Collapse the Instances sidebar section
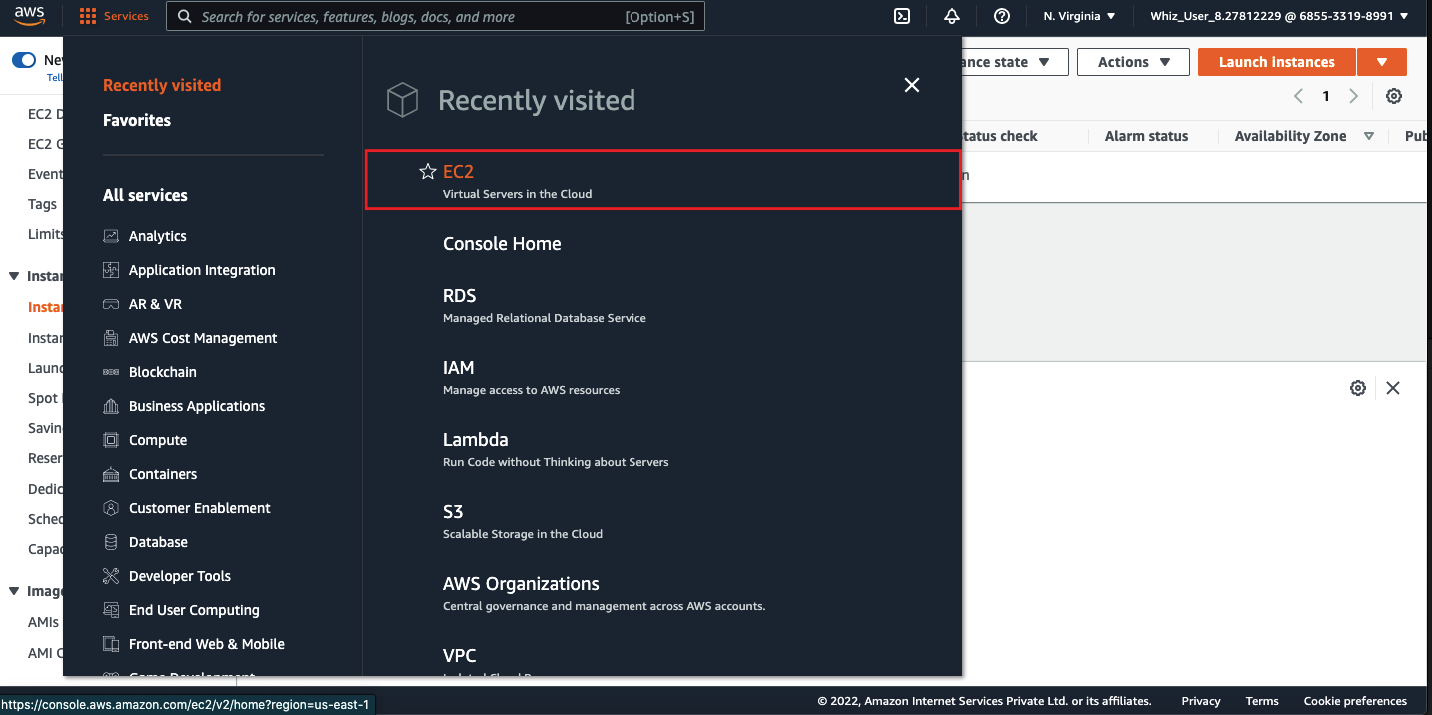 pyautogui.click(x=14, y=276)
